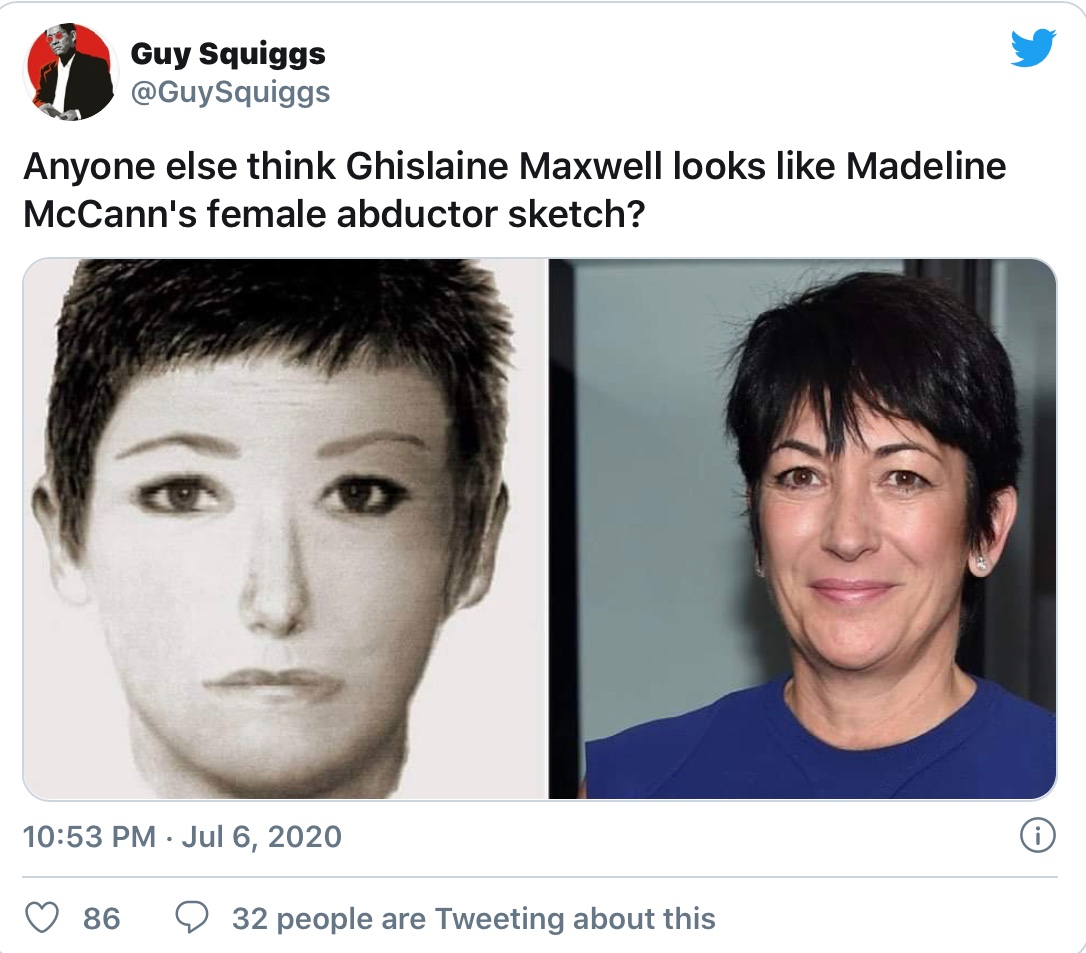Open the @GuySquiggs handle link
The width and height of the screenshot is (1086, 953).
point(230,93)
